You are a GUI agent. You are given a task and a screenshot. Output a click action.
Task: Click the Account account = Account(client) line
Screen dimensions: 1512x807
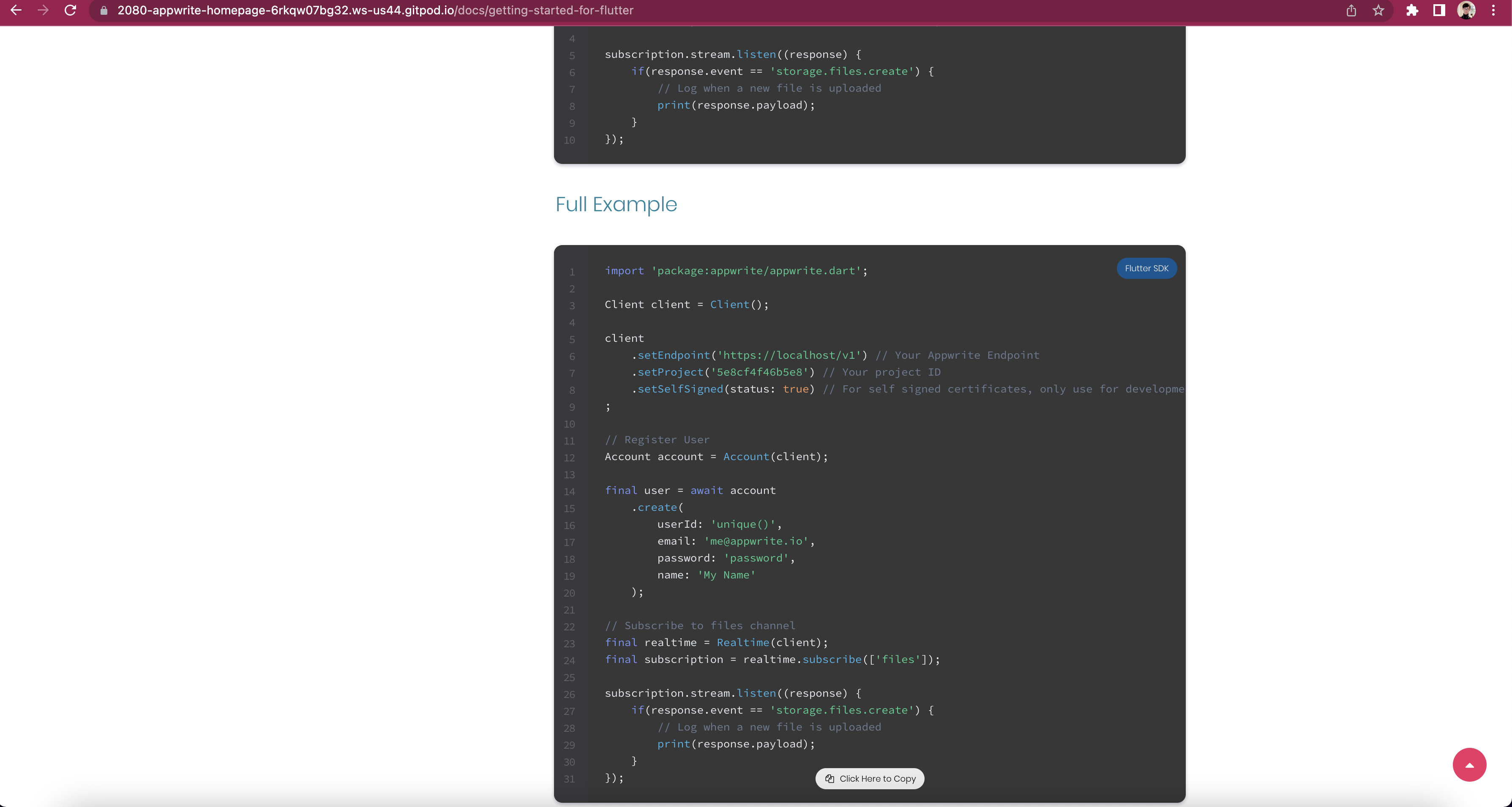point(717,457)
